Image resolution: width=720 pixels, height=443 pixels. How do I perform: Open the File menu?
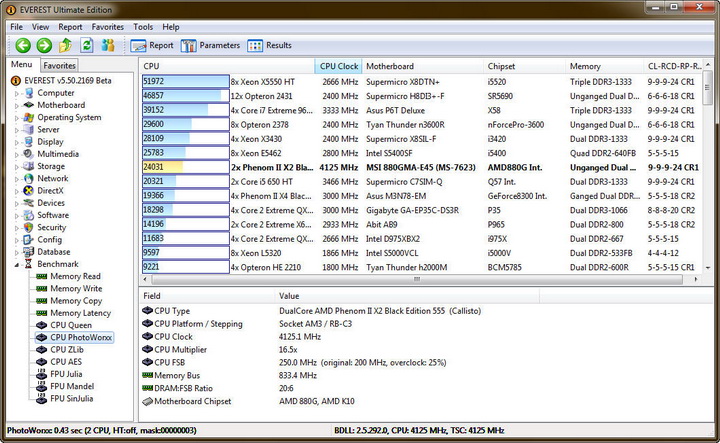point(17,27)
